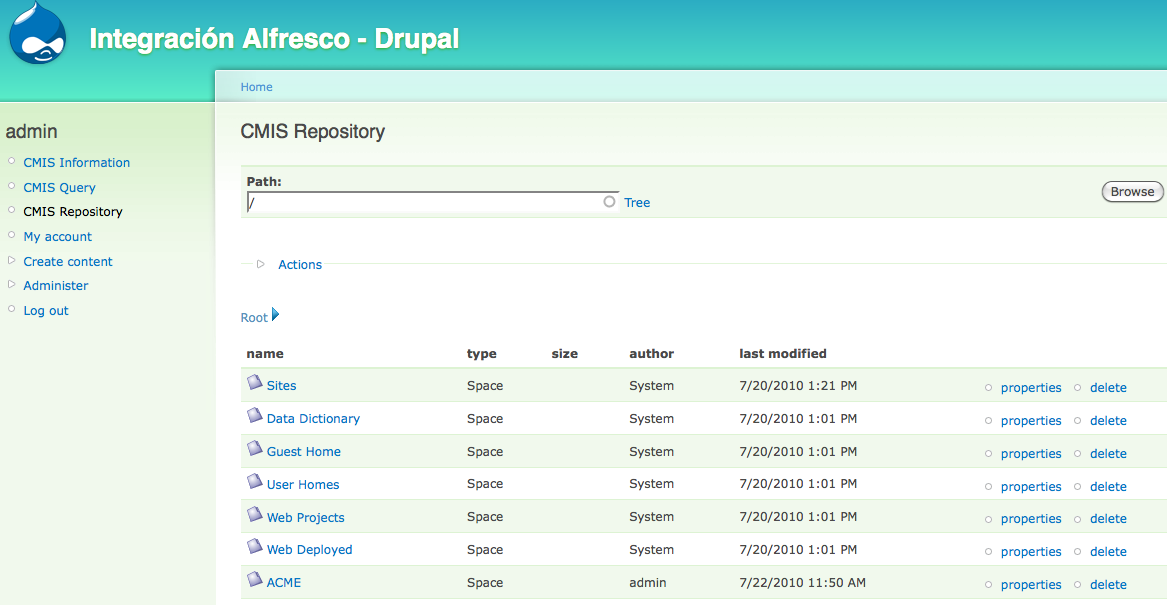
Task: Click the Path input field
Action: tap(432, 202)
